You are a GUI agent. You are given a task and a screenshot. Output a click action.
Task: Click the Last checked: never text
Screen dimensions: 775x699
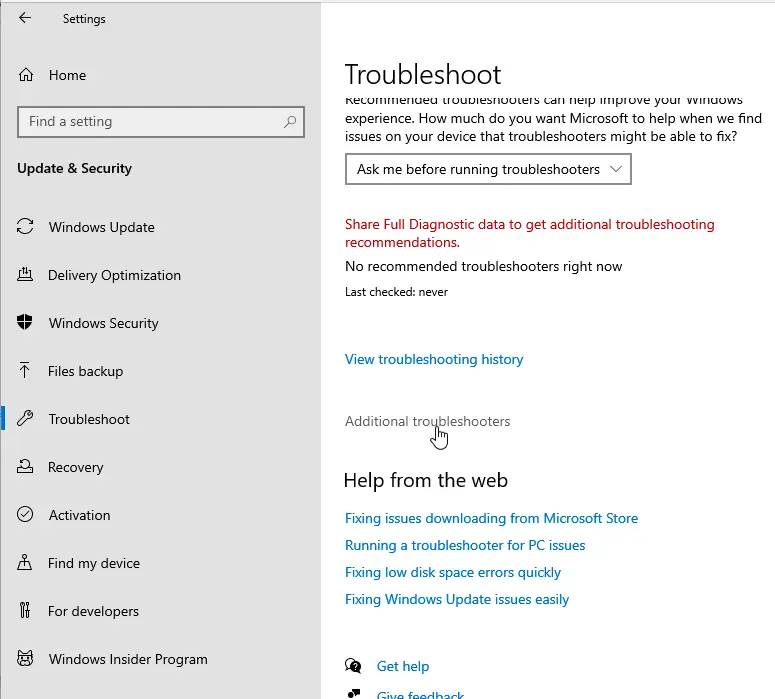click(396, 292)
